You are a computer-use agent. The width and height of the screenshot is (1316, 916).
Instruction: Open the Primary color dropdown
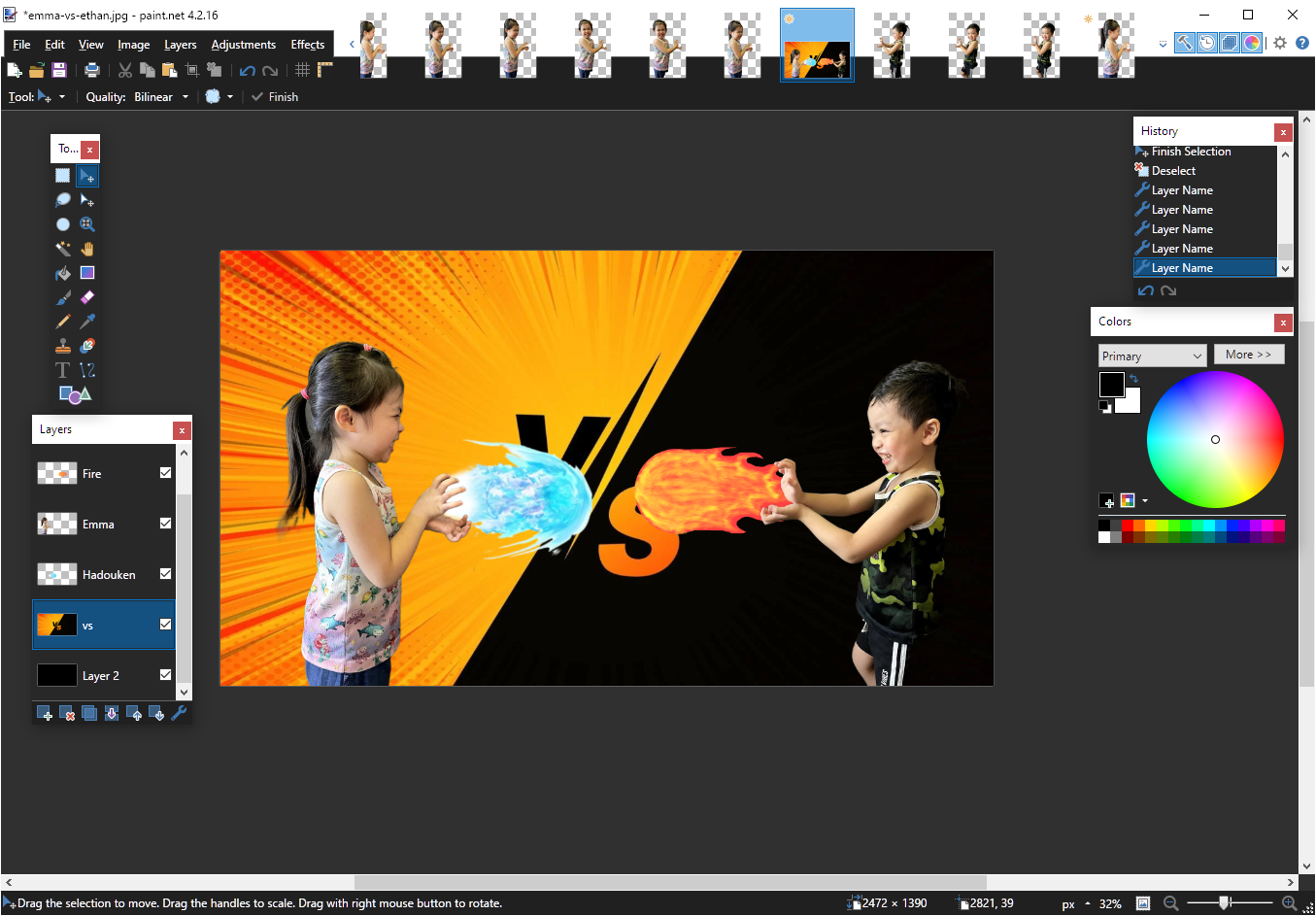(x=1152, y=356)
